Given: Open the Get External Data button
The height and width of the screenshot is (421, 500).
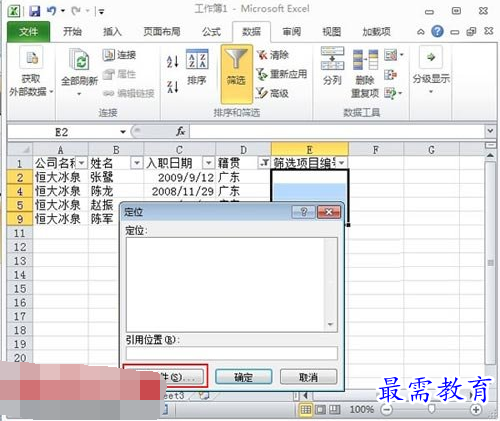Looking at the screenshot, I should click(x=31, y=72).
